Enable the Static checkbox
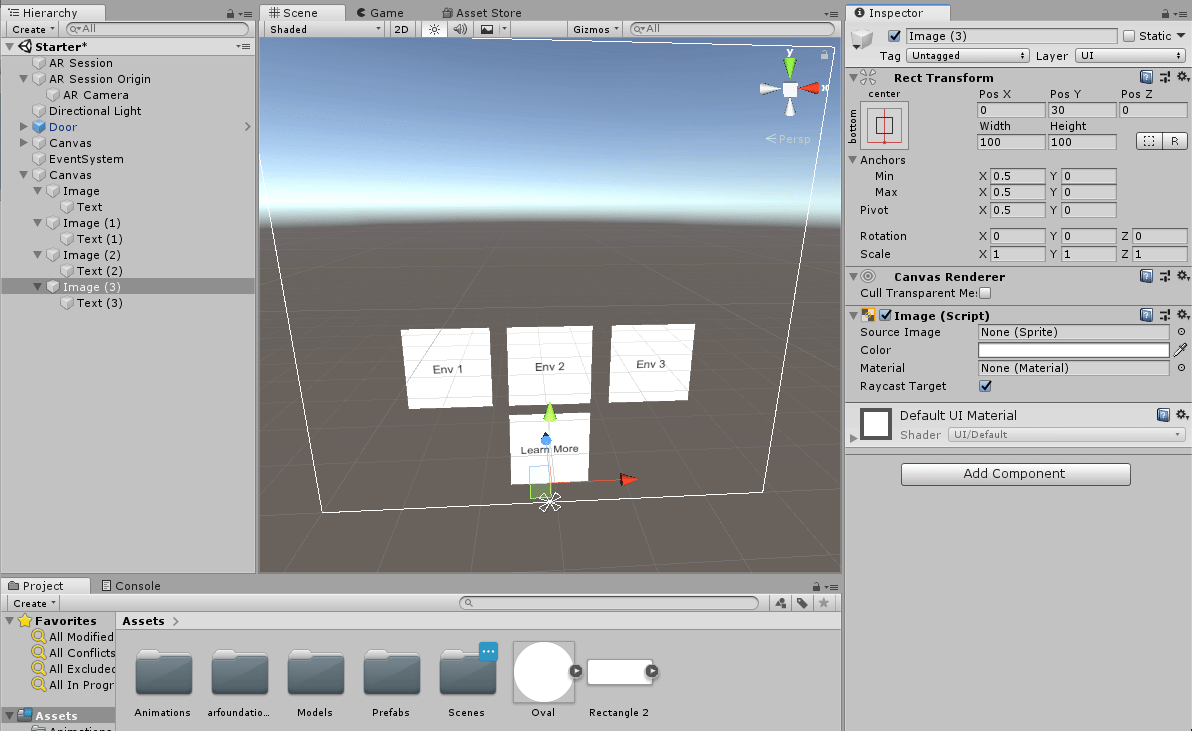This screenshot has width=1192, height=731. (1129, 36)
